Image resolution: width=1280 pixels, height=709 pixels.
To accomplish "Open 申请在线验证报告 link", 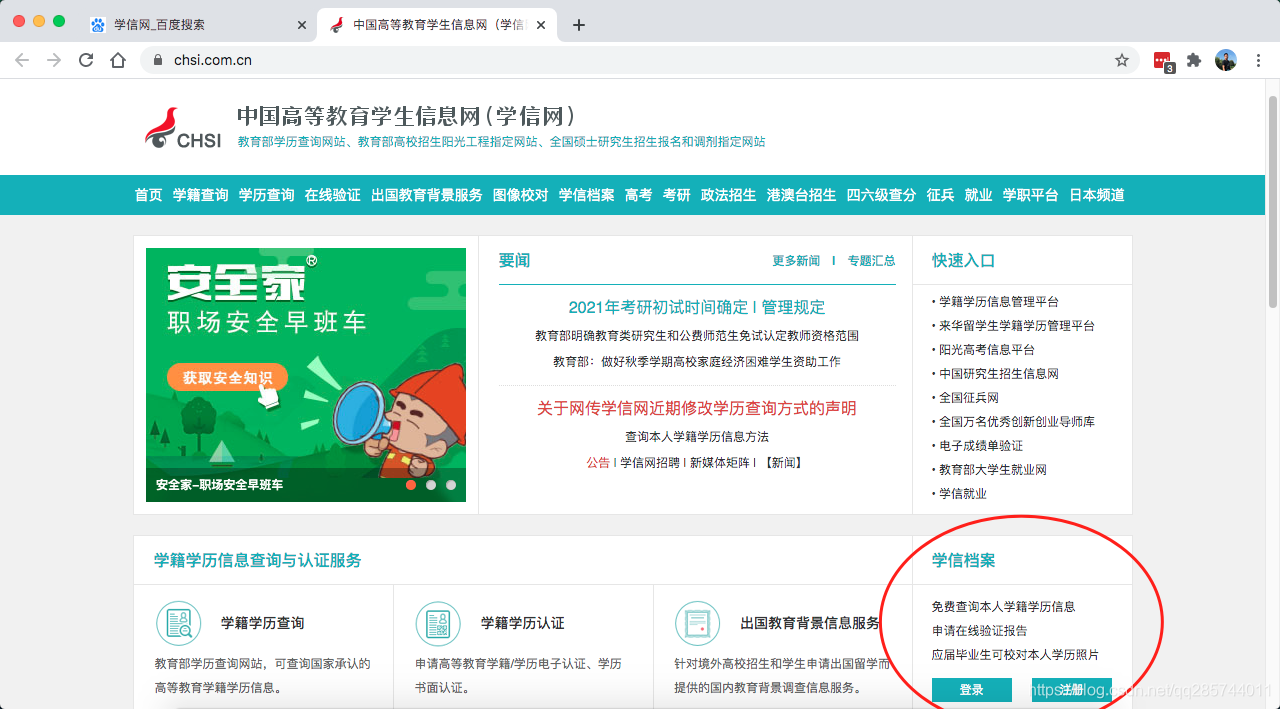I will click(980, 631).
